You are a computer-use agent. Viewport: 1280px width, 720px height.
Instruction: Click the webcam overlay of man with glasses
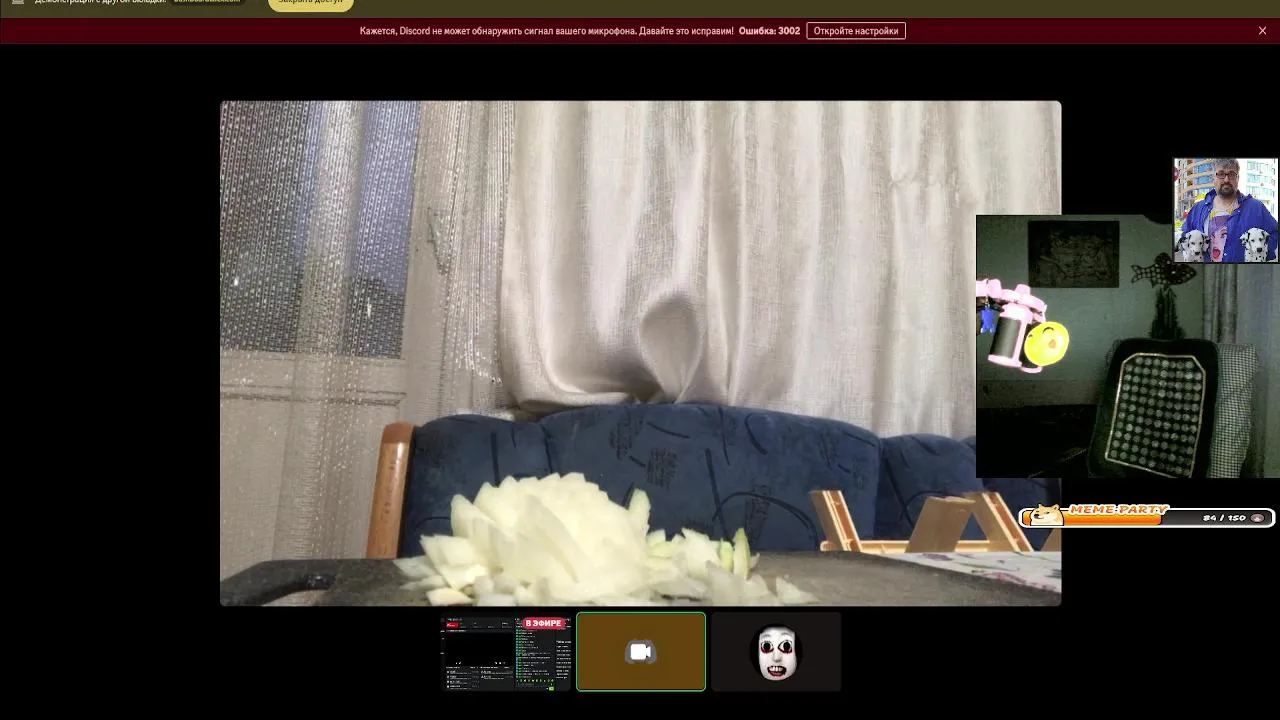pyautogui.click(x=1225, y=210)
